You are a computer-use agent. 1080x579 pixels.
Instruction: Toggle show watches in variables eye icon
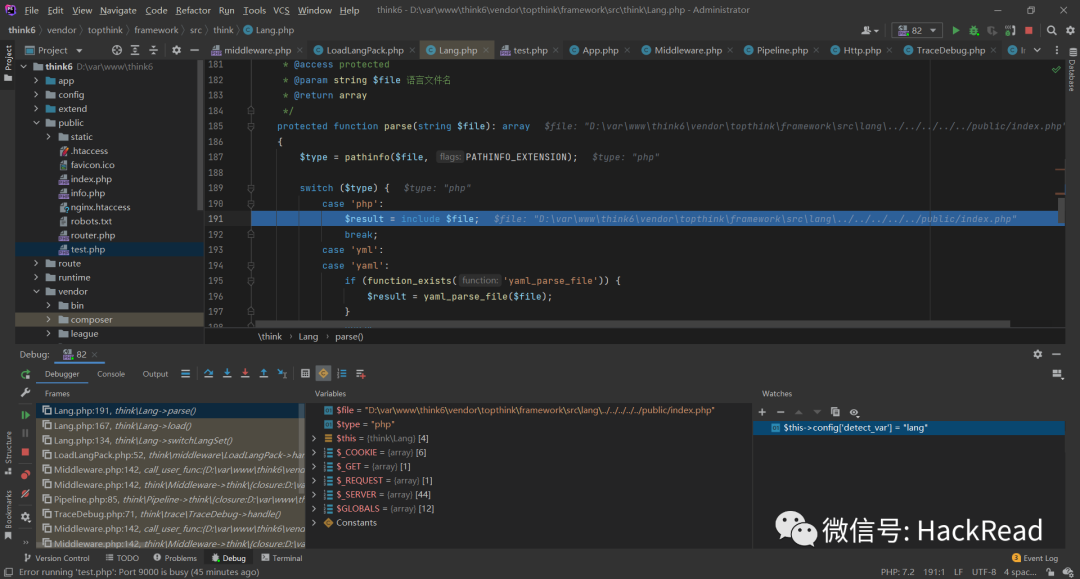[854, 412]
